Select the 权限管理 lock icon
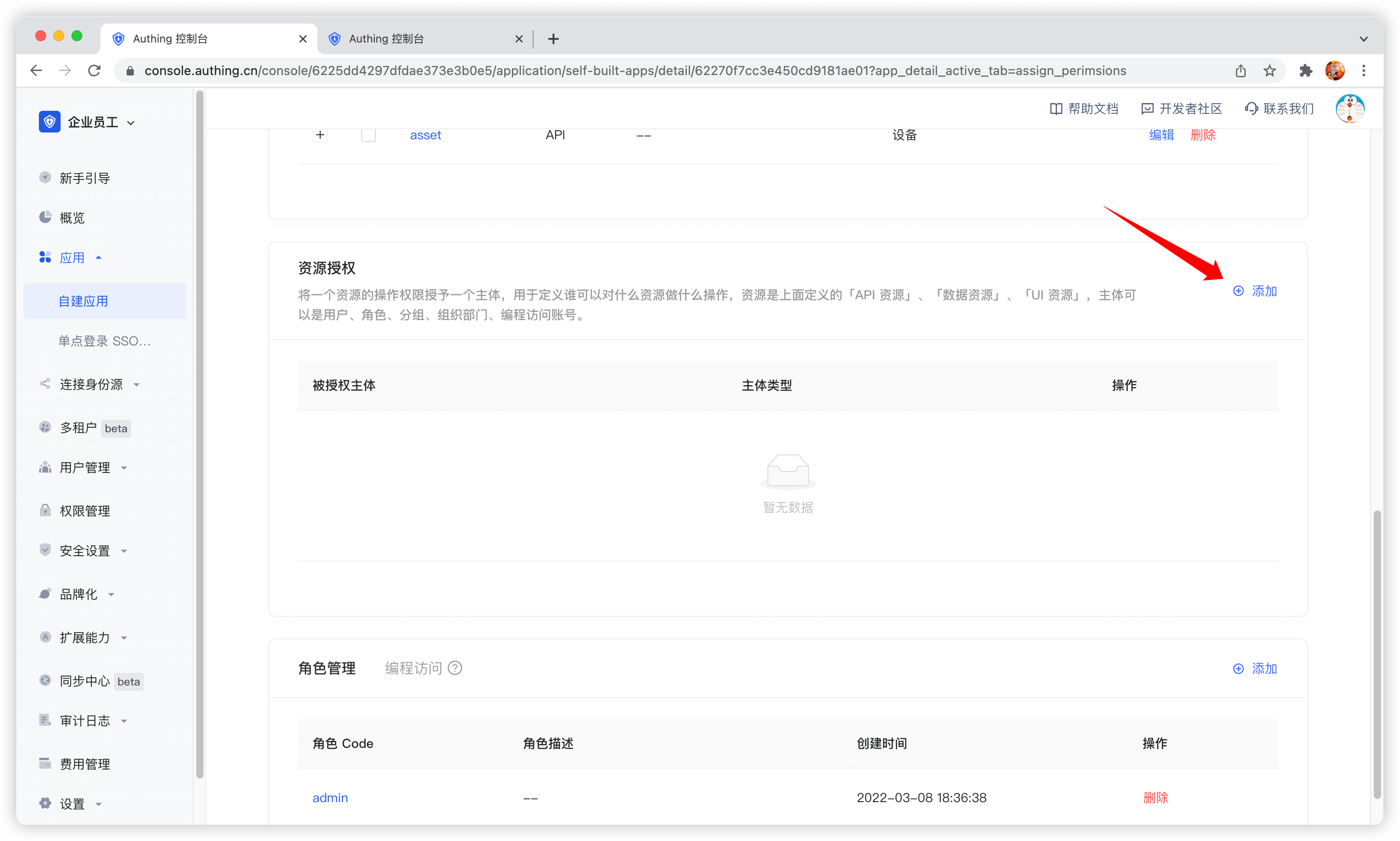The width and height of the screenshot is (1400, 841). point(45,510)
